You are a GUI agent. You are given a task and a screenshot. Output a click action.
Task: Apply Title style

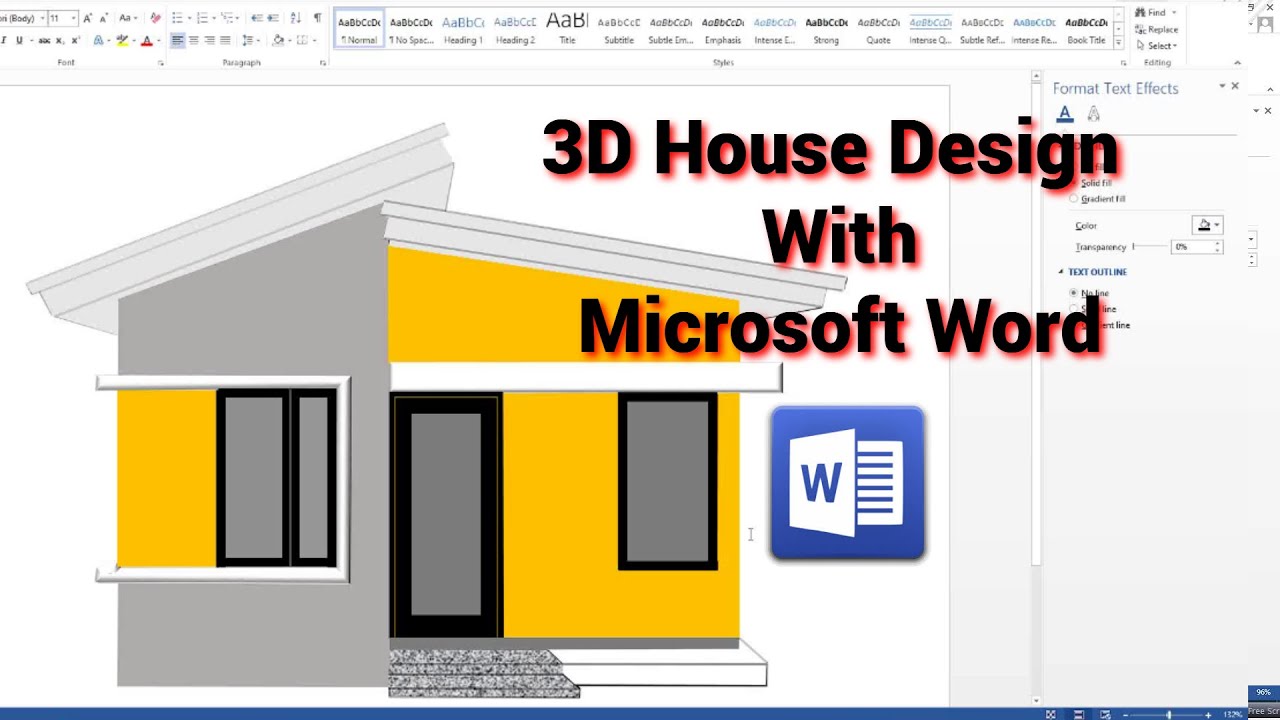point(567,29)
